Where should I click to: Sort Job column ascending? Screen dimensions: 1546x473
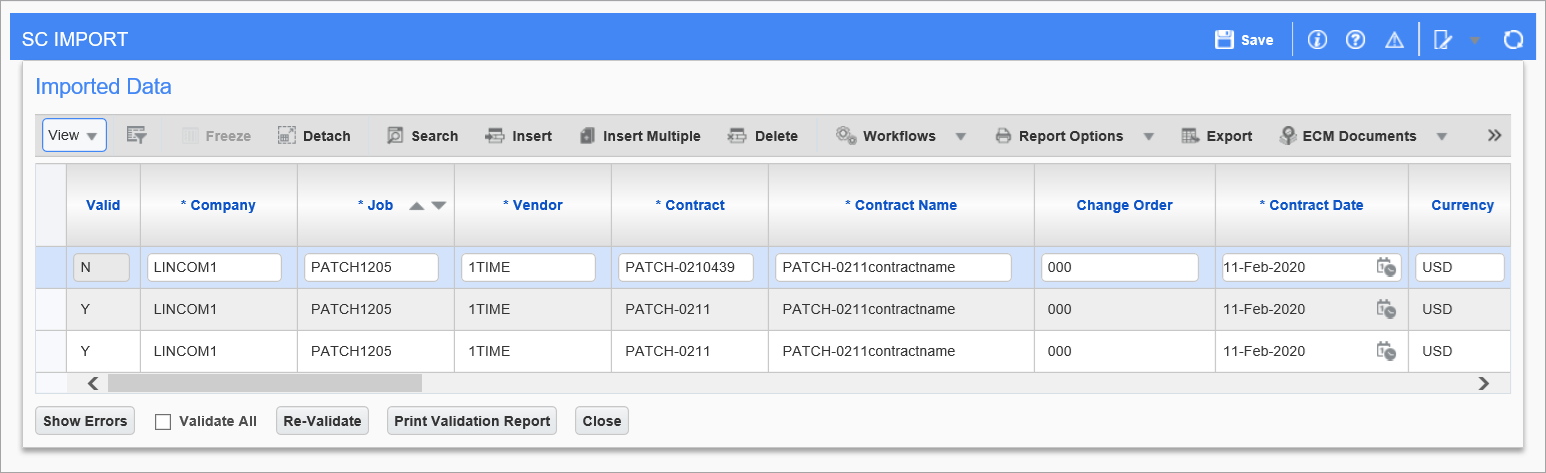(417, 206)
